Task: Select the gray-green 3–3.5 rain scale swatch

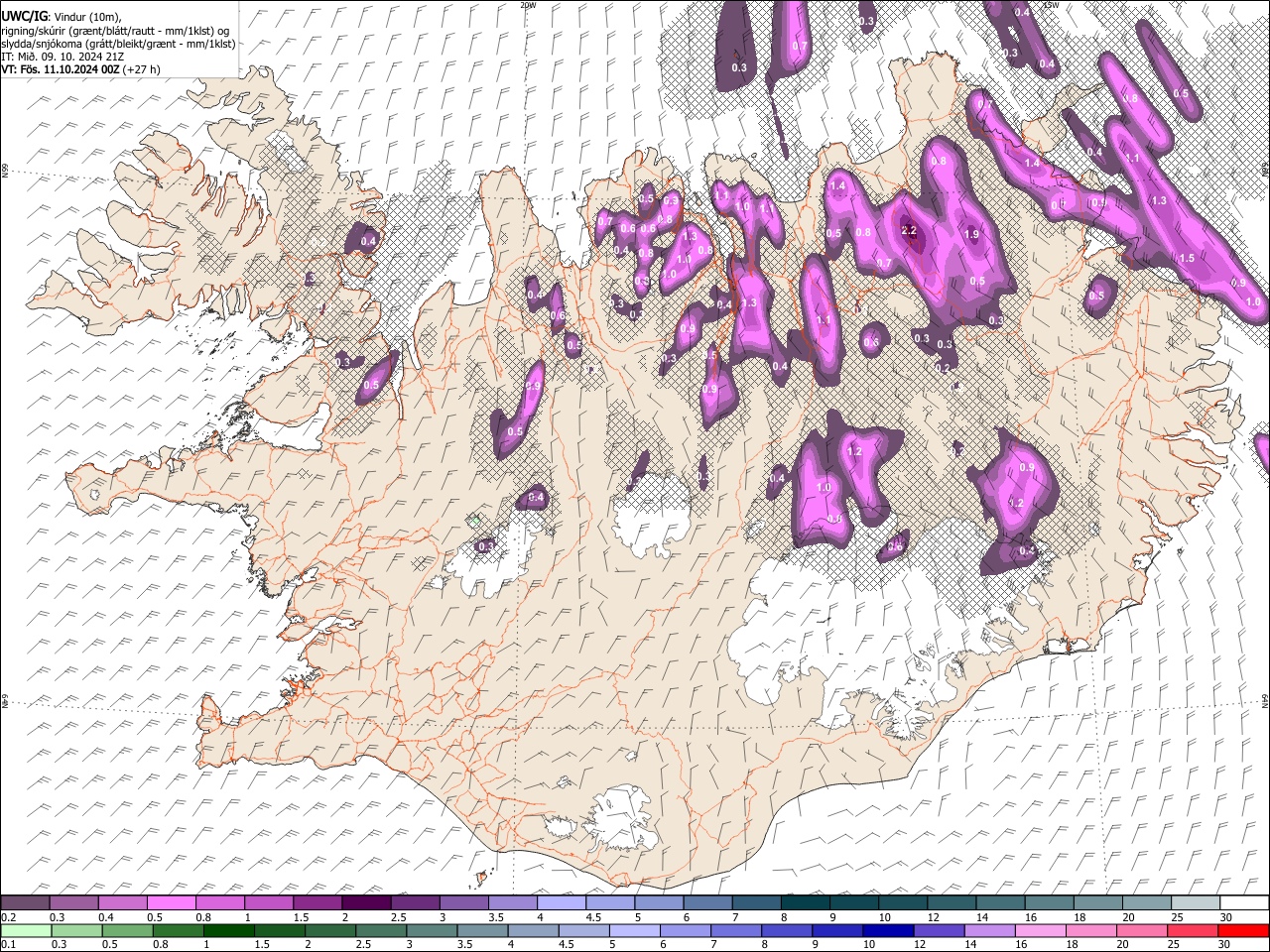Action: point(432,930)
